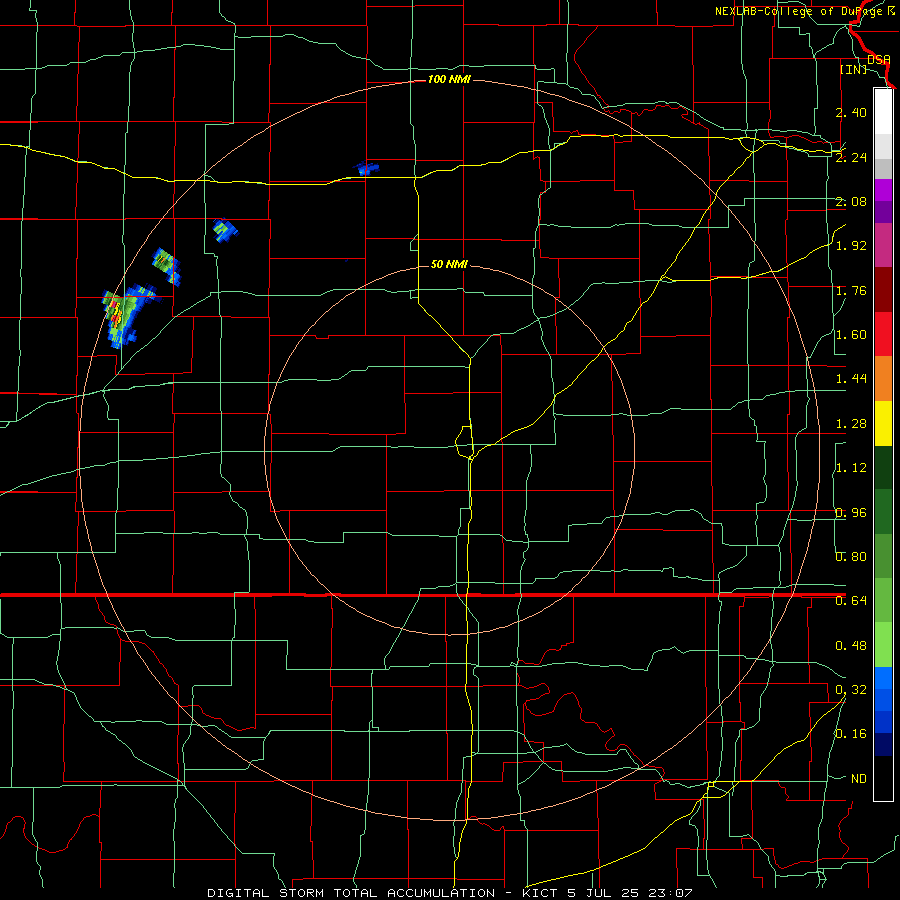This screenshot has height=900, width=900.
Task: Click the '0.32' legend value
Action: point(851,690)
